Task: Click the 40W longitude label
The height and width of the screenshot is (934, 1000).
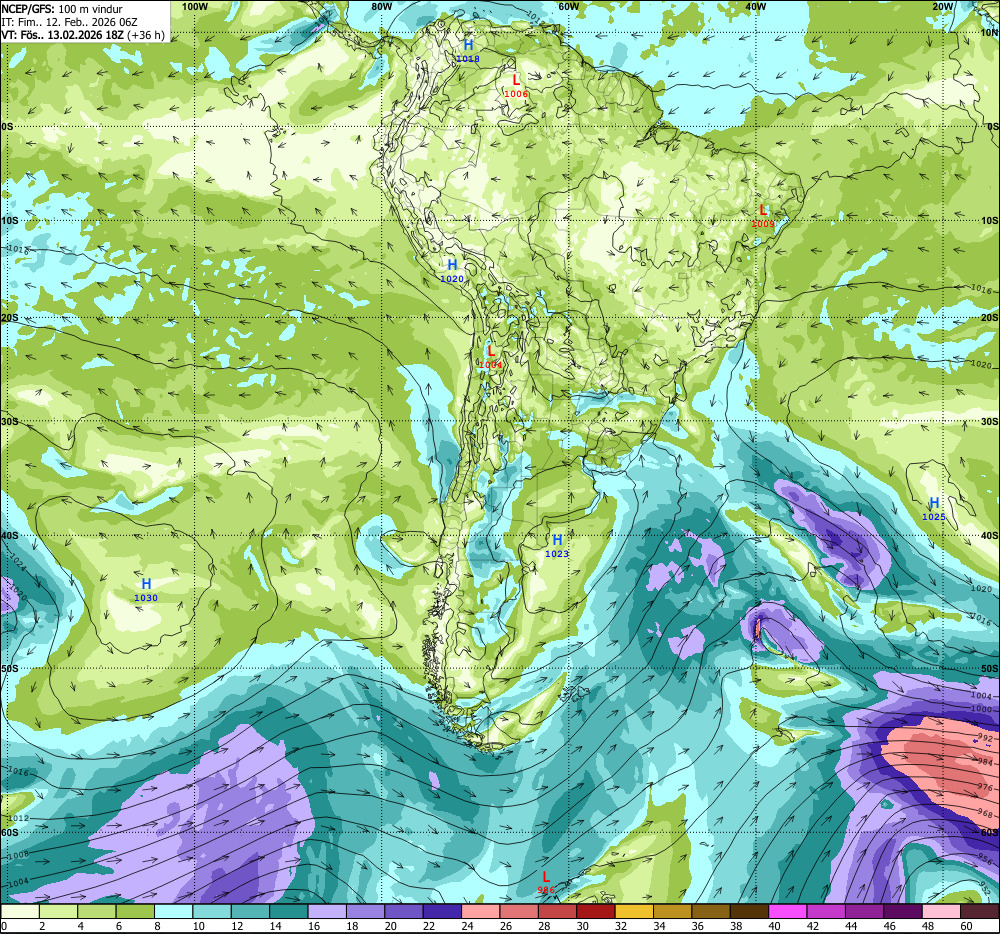Action: point(755,6)
